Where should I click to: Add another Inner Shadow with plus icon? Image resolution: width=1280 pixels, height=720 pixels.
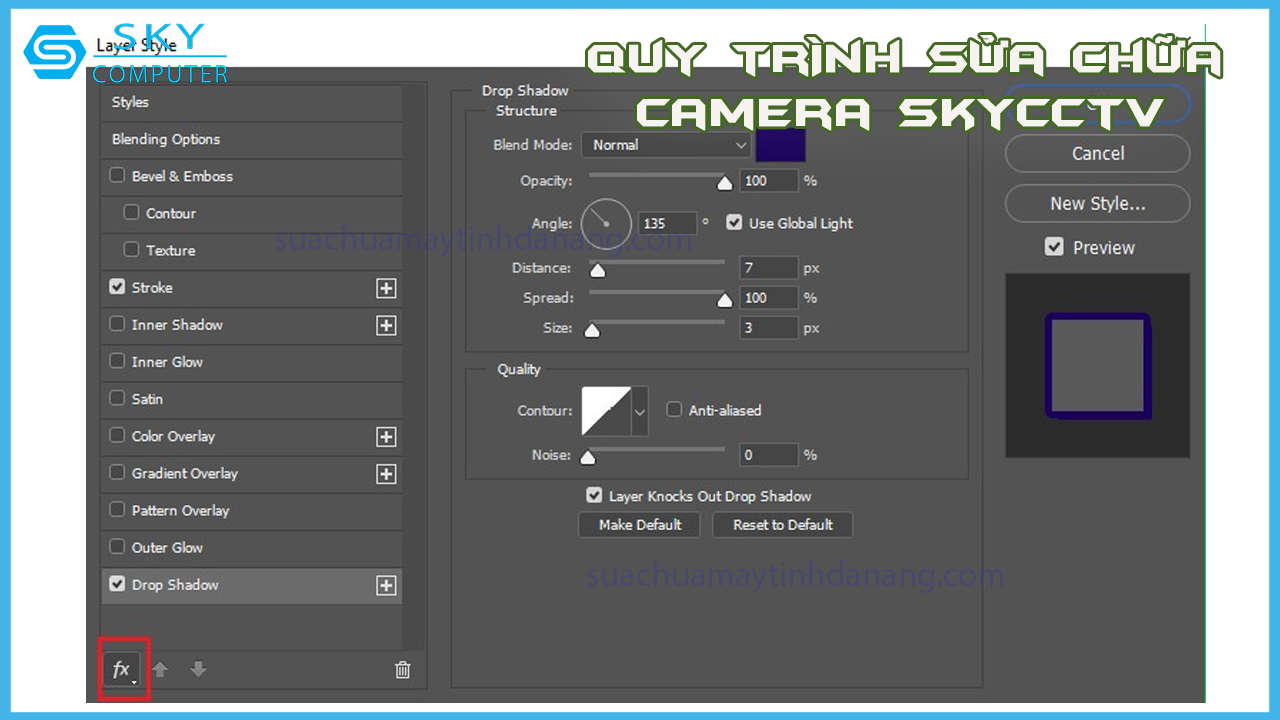pyautogui.click(x=386, y=325)
